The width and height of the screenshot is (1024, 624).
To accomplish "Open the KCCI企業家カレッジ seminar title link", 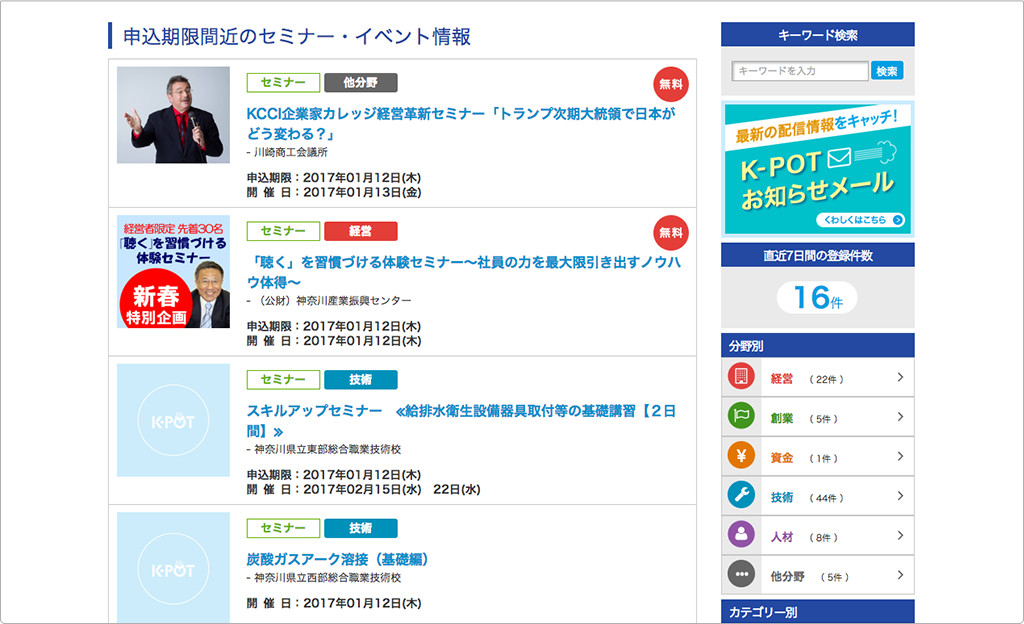I will click(460, 123).
